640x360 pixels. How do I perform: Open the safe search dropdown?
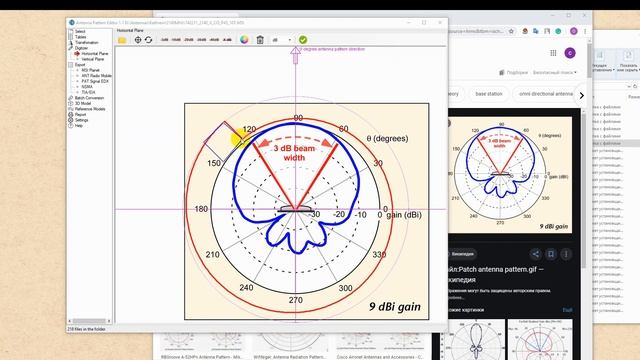click(x=554, y=73)
